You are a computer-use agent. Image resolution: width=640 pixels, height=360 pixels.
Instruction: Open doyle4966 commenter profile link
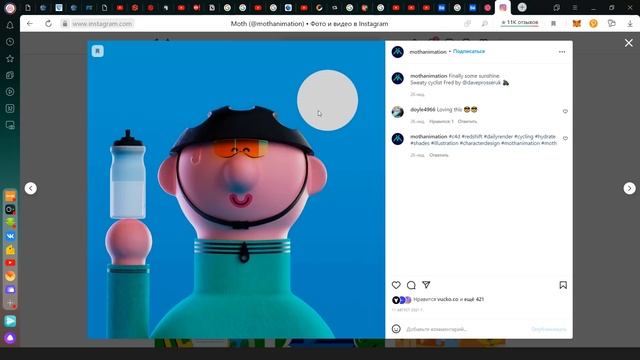pyautogui.click(x=422, y=109)
